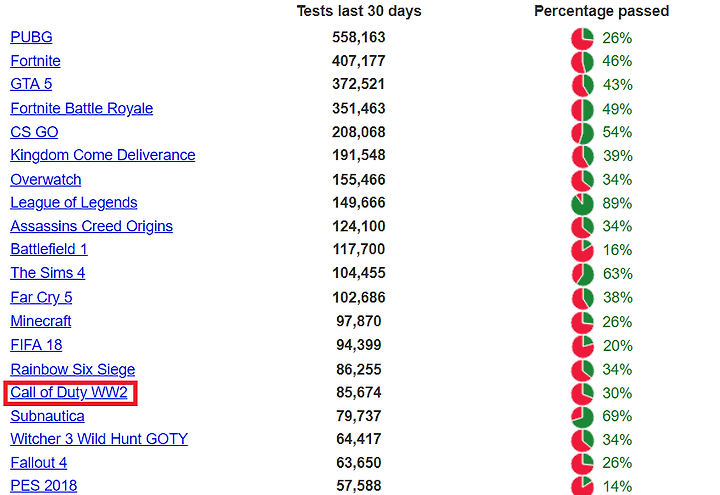Click Call of Duty WW2's 30% pie chart
The image size is (720, 495).
[582, 394]
